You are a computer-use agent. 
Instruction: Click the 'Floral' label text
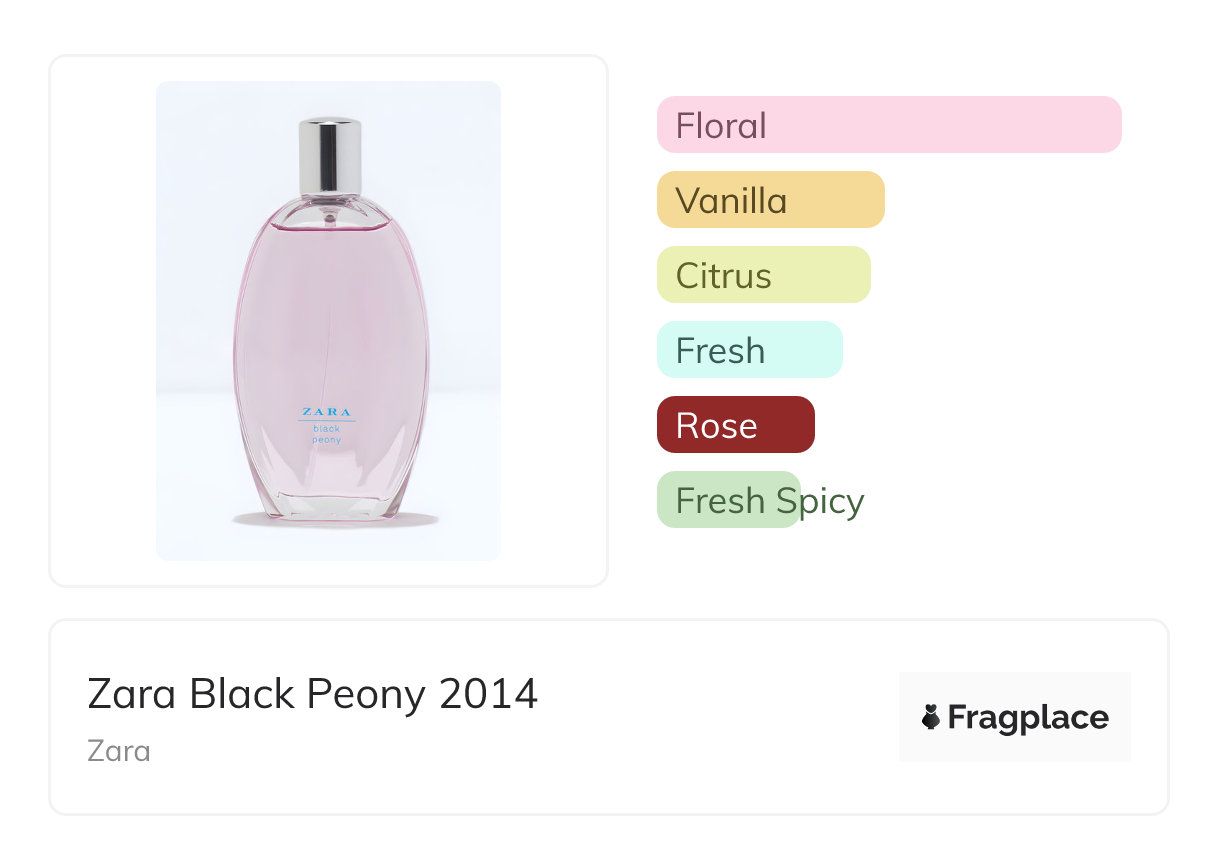[721, 126]
